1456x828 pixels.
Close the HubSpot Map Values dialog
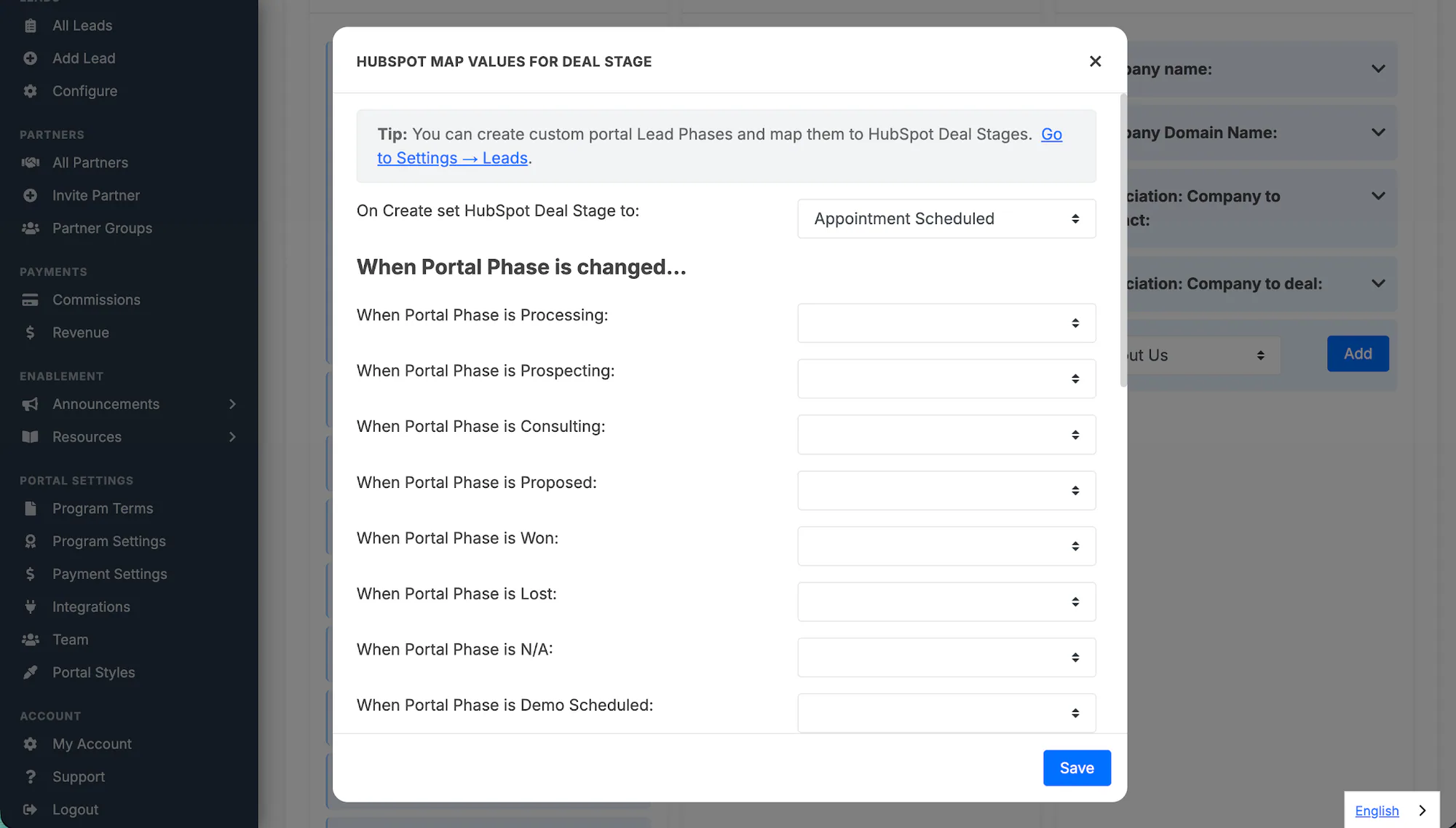[1095, 61]
